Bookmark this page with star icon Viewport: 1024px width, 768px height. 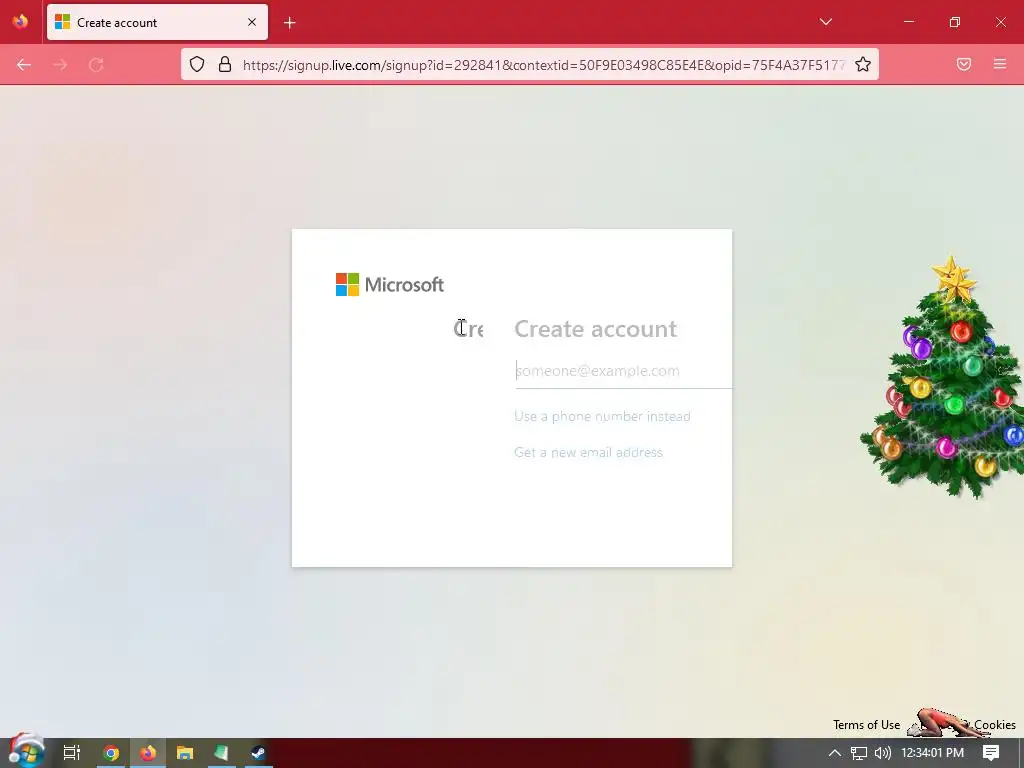(x=863, y=64)
